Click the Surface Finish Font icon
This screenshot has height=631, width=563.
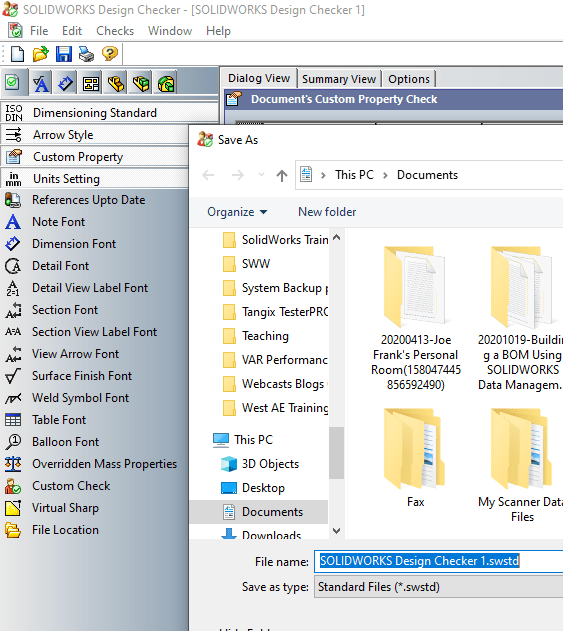13,376
